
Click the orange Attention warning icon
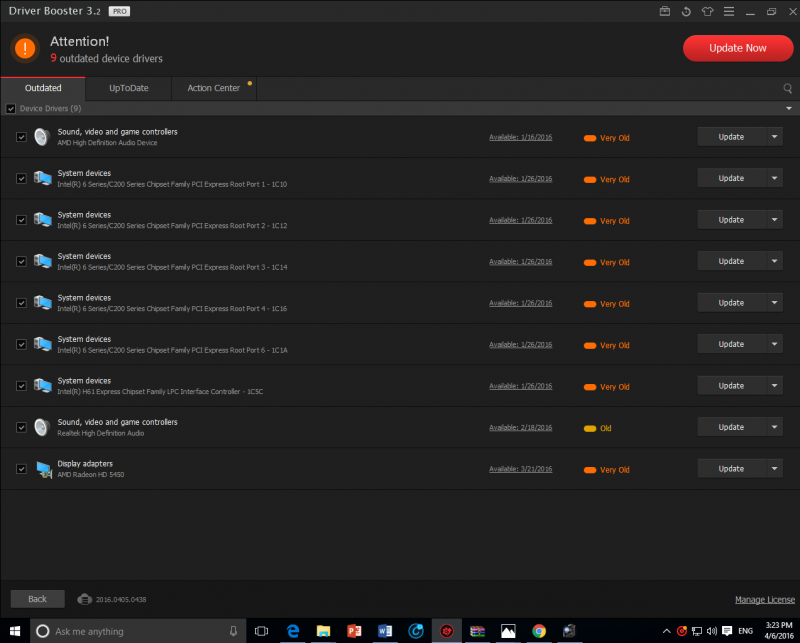[25, 48]
